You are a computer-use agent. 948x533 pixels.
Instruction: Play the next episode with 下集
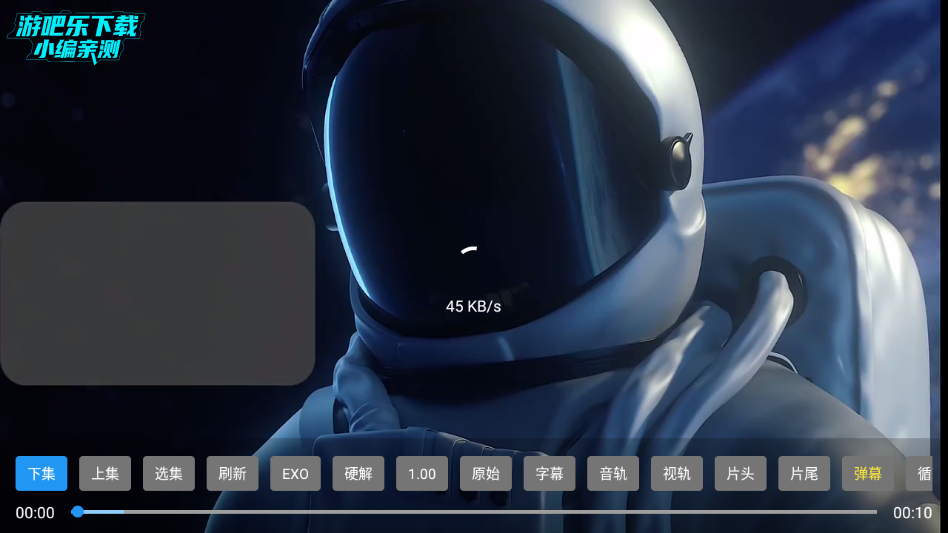click(x=41, y=473)
